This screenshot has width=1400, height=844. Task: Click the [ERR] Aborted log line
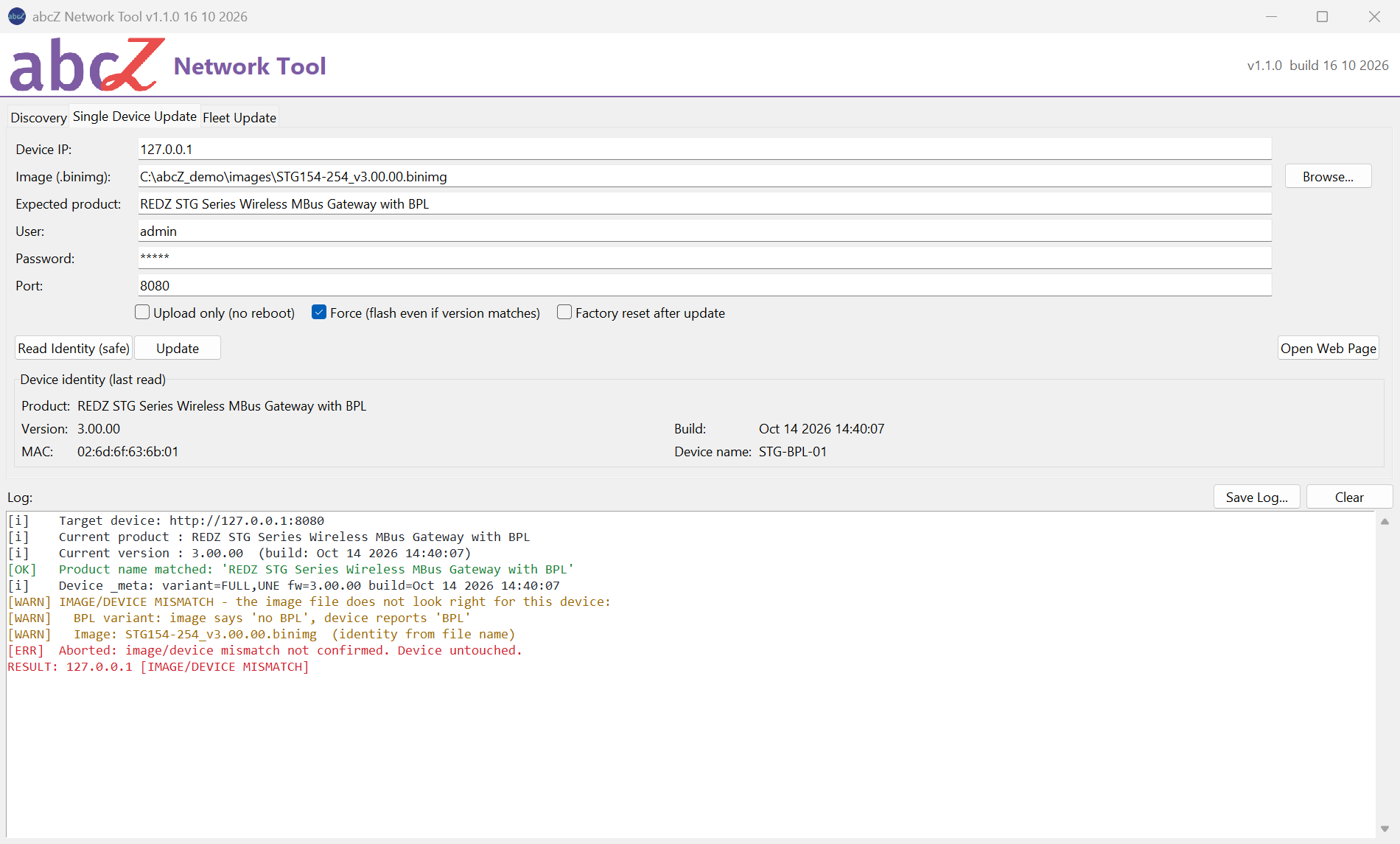point(265,650)
